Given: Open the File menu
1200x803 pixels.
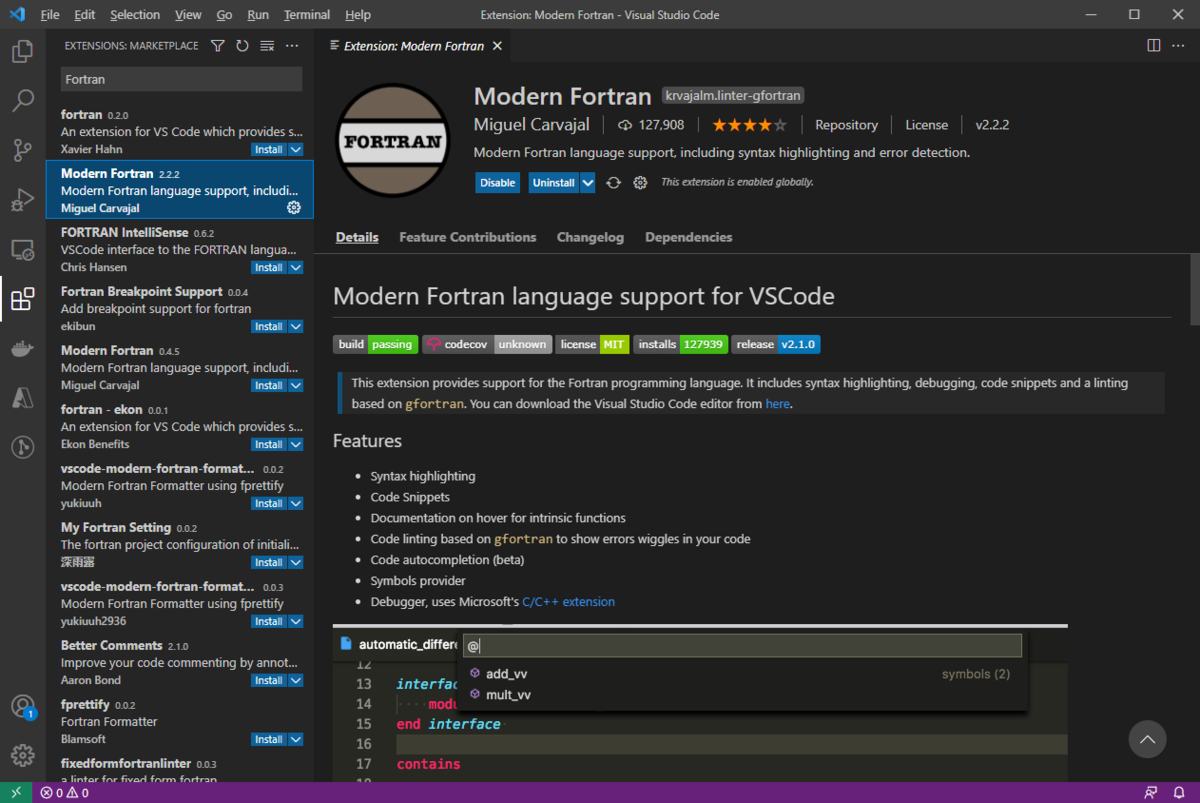Looking at the screenshot, I should 50,15.
